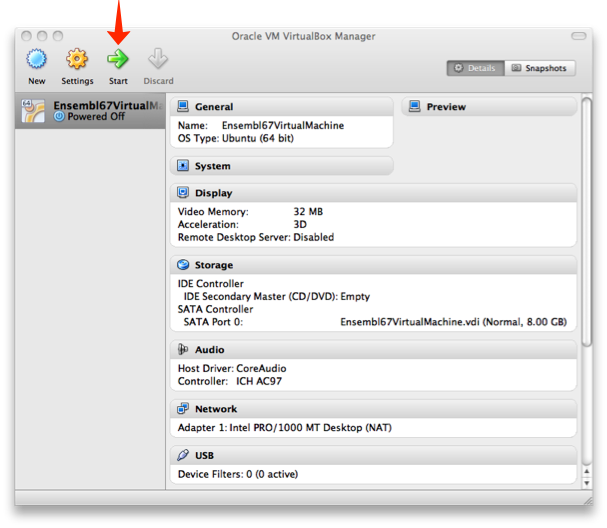Click the Discard toolbar label
Screen dimensions: 607x528
click(158, 81)
